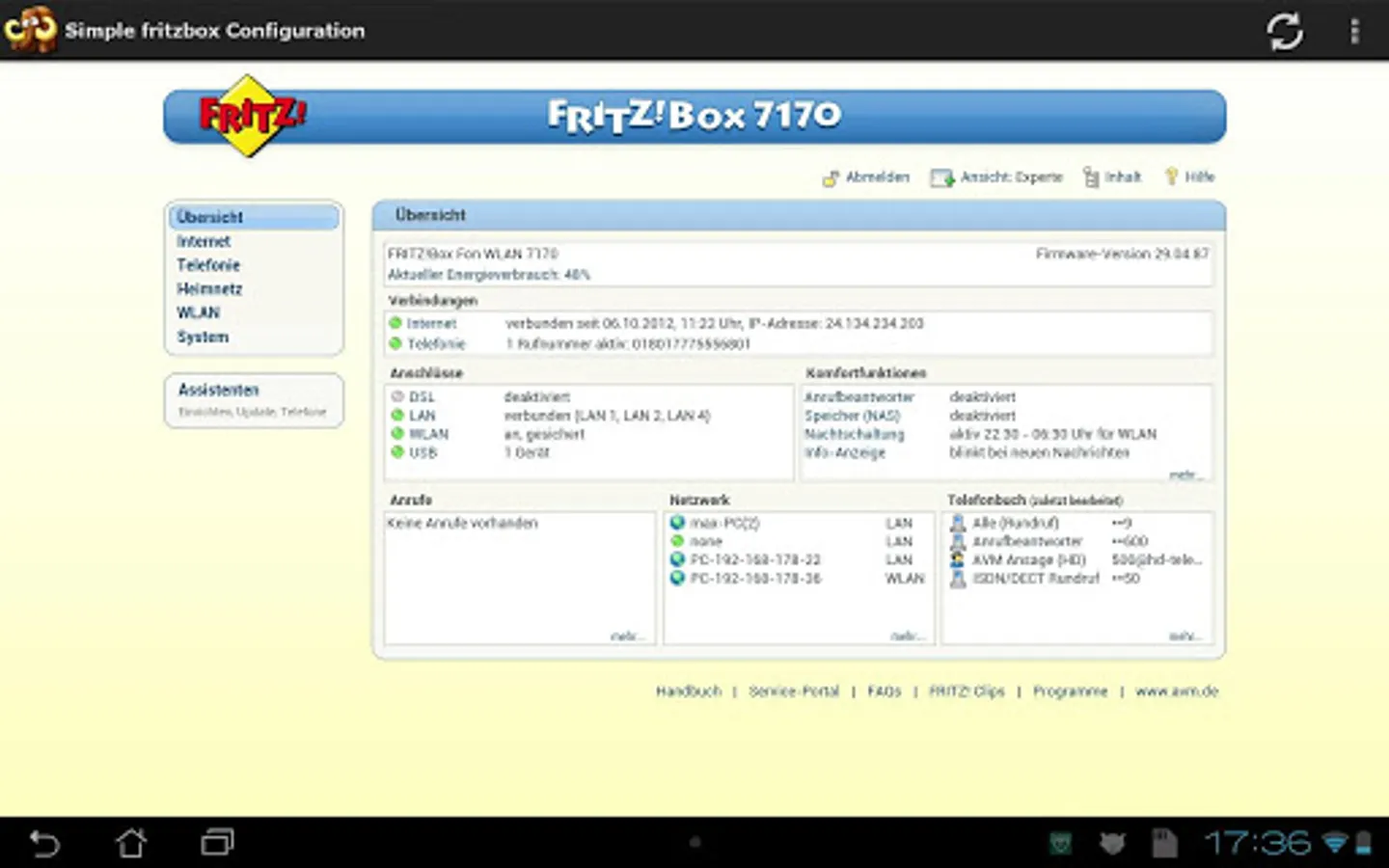The width and height of the screenshot is (1389, 868).
Task: Open the Speicher (NAS) link
Action: pos(853,416)
